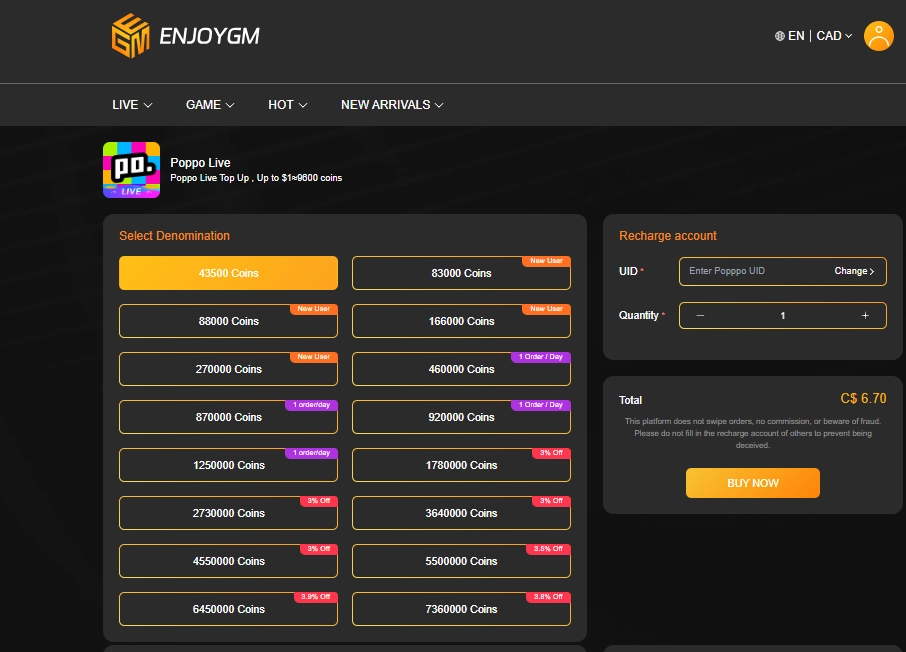Screen dimensions: 906x652
Task: Click the EnjoyGM logo icon
Action: pos(130,36)
